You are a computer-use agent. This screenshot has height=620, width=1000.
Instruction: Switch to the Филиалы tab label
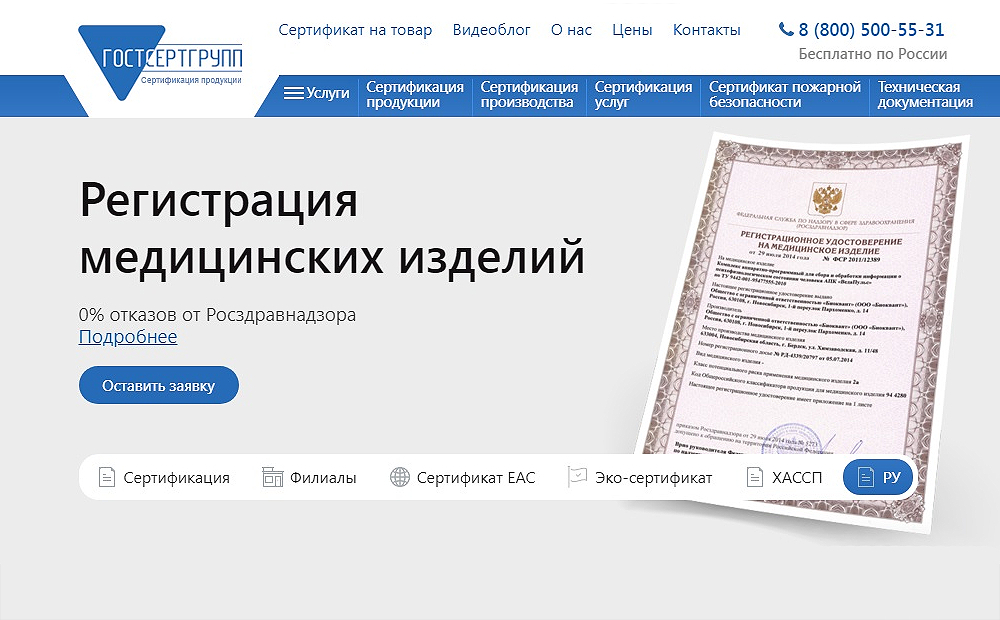pyautogui.click(x=323, y=478)
